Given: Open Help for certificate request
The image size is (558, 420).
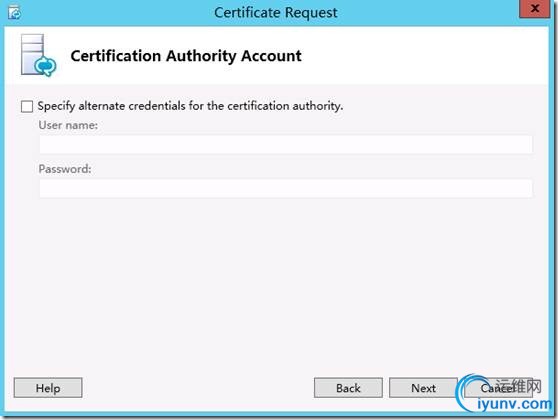Looking at the screenshot, I should (x=48, y=388).
